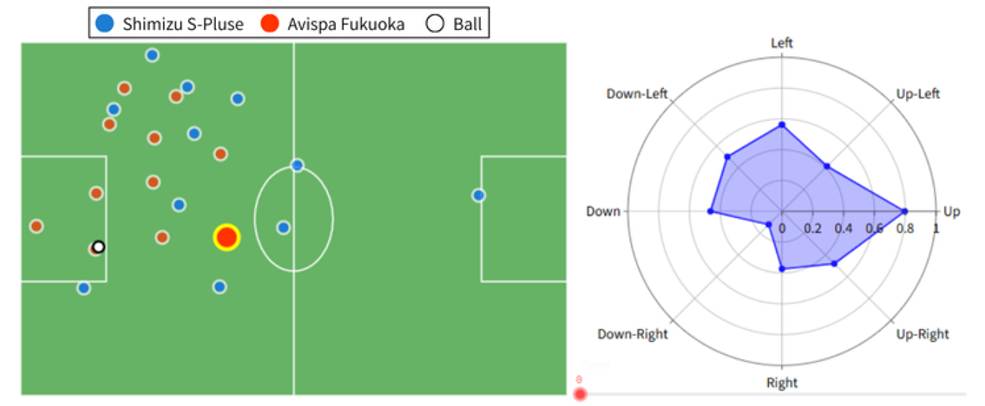The height and width of the screenshot is (406, 985).
Task: Select the yellow-ringed highlighted red player
Action: coord(227,237)
